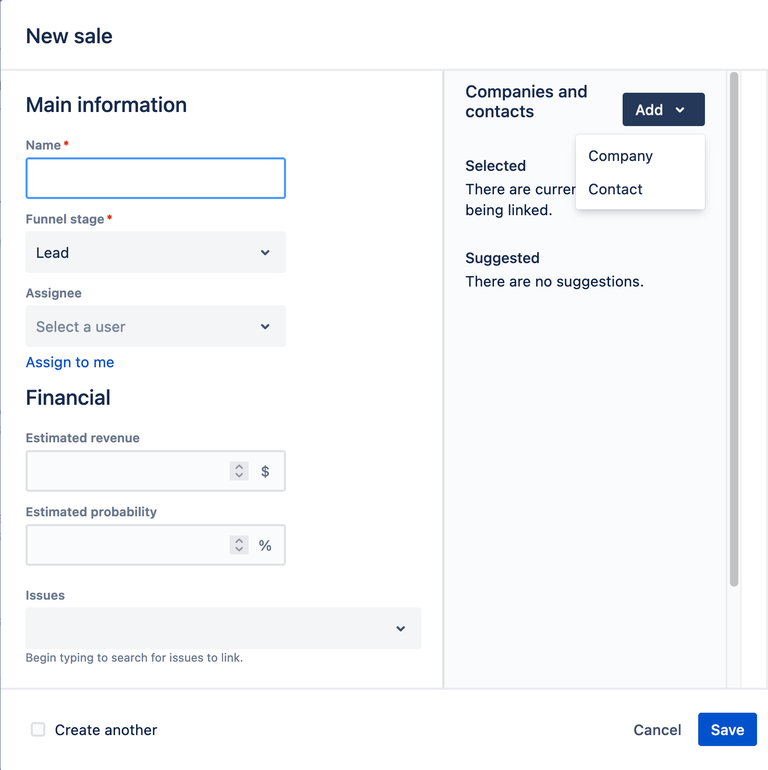
Task: Click the Assign to me link
Action: 70,362
